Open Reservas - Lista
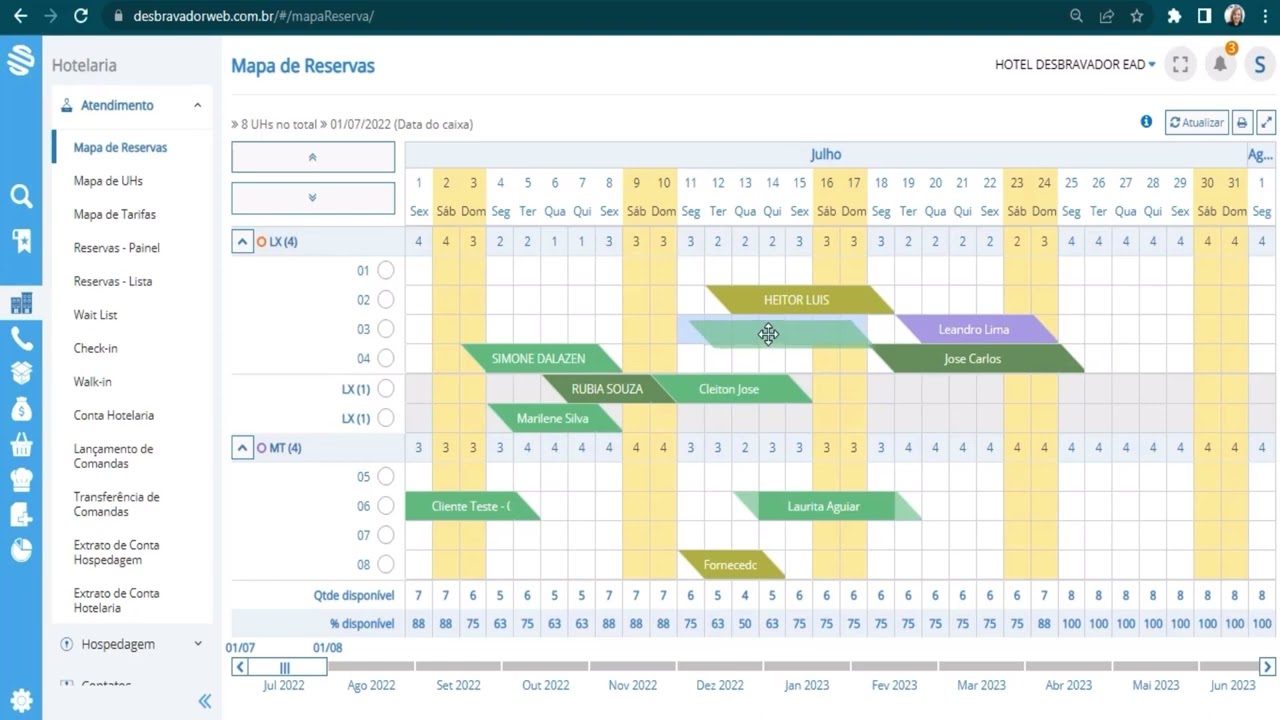 pyautogui.click(x=113, y=281)
